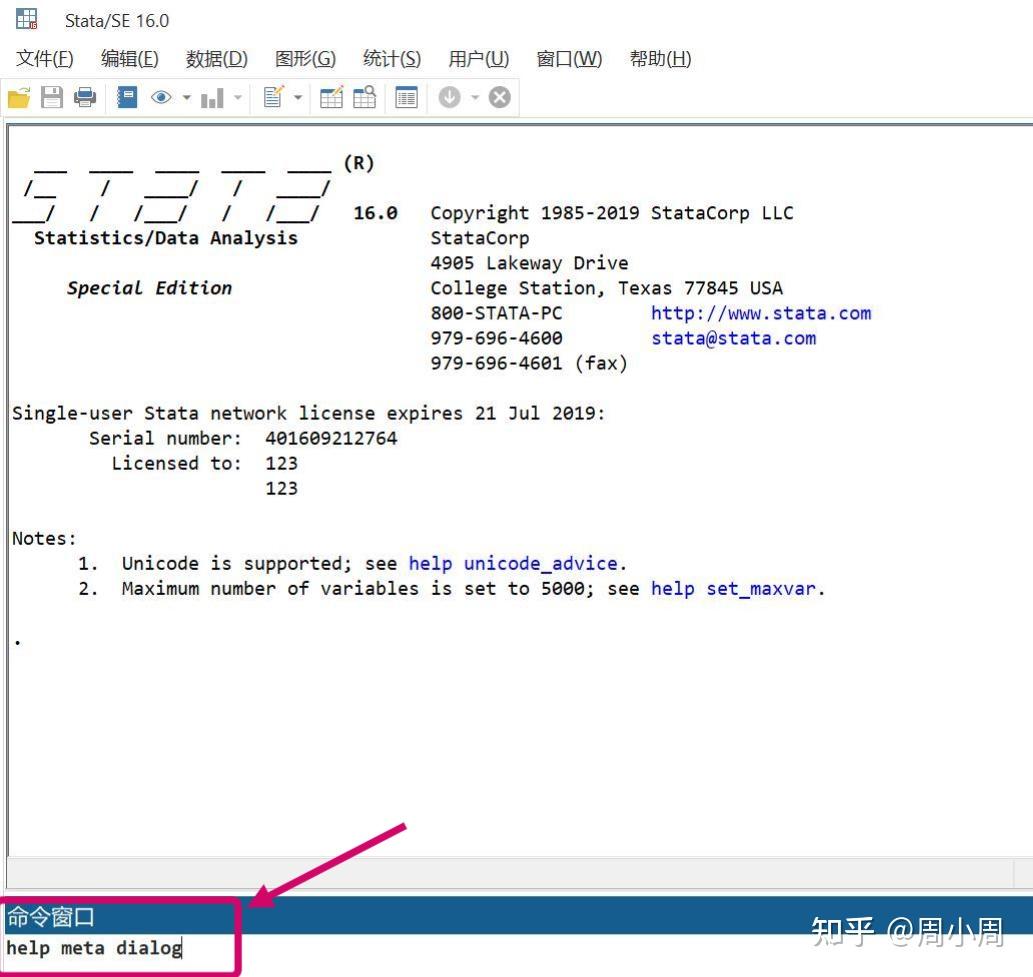1033x977 pixels.
Task: Open the Data Editor (Browse) icon
Action: tap(364, 98)
